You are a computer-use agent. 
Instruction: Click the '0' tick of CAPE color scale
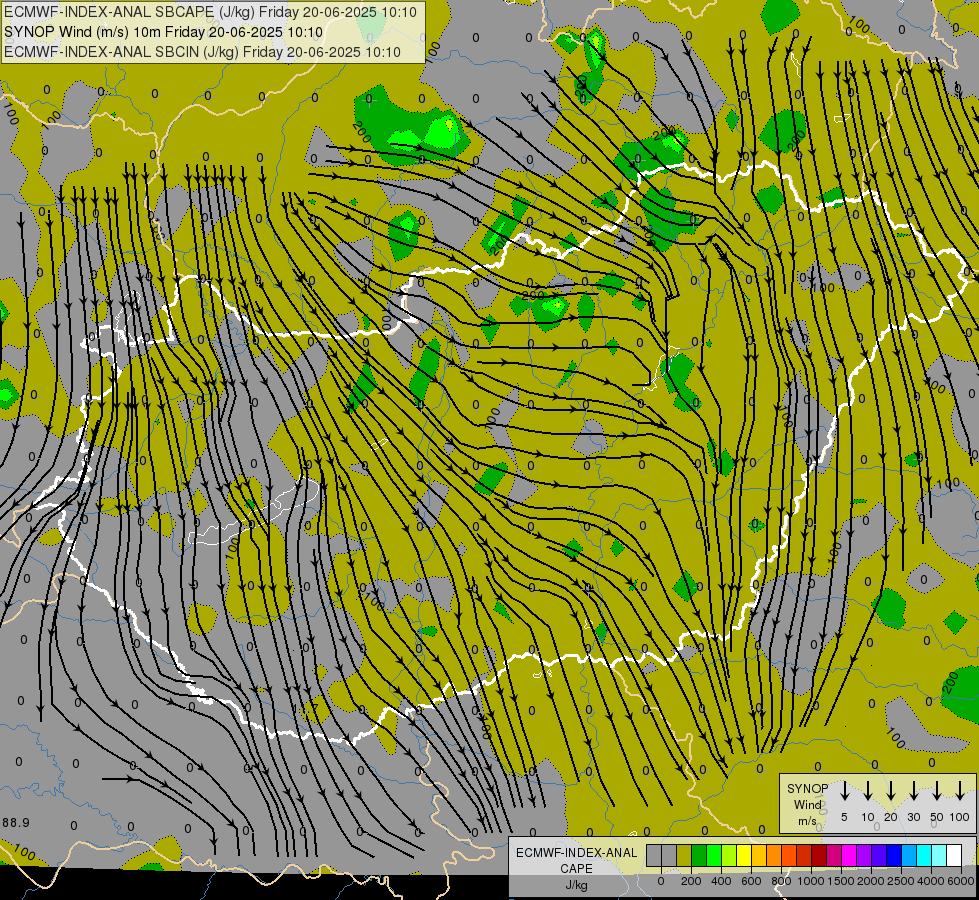661,881
